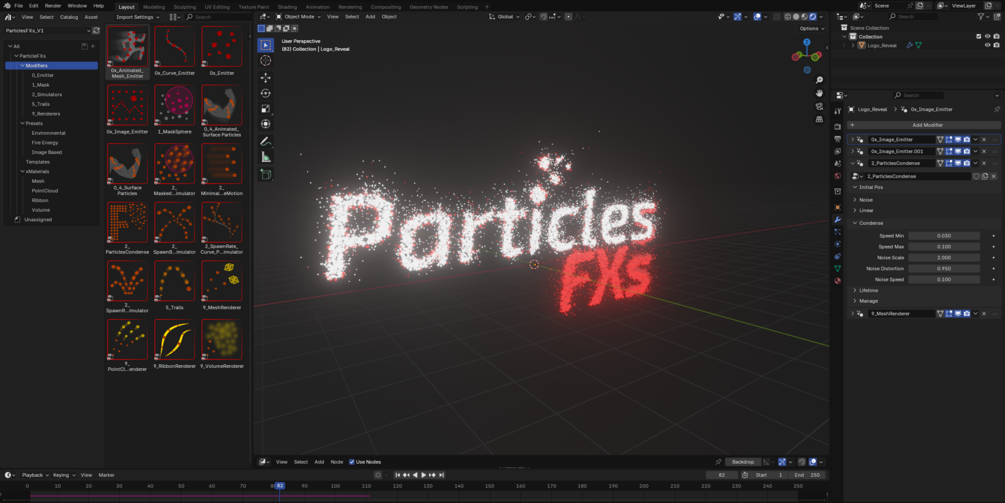The height and width of the screenshot is (503, 1005).
Task: Activate the Select Box tool
Action: point(265,45)
